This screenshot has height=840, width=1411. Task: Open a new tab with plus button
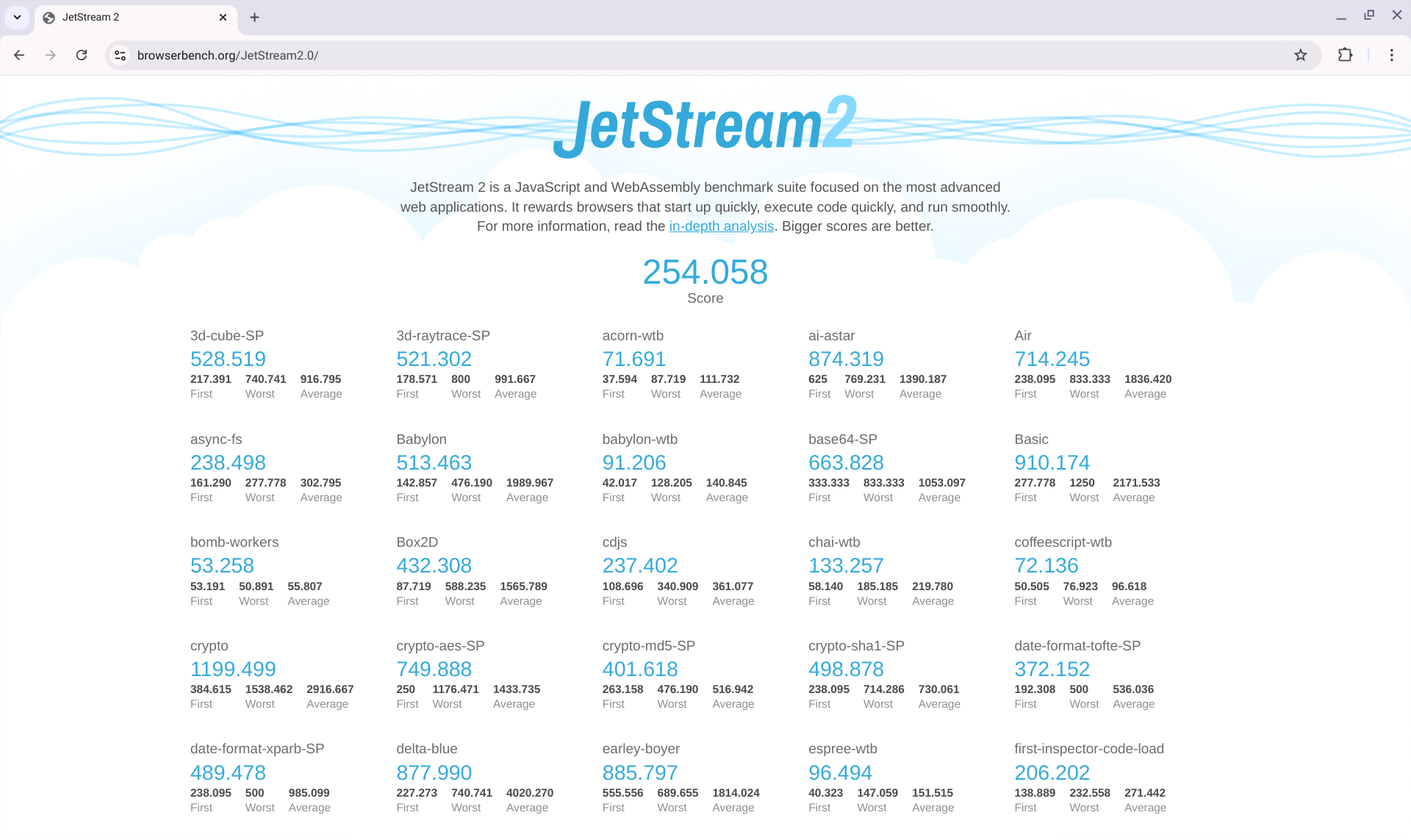click(x=254, y=17)
